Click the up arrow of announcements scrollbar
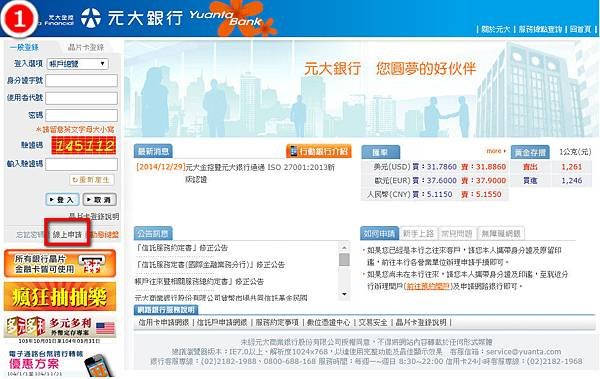This screenshot has width=600, height=379. coord(344,247)
